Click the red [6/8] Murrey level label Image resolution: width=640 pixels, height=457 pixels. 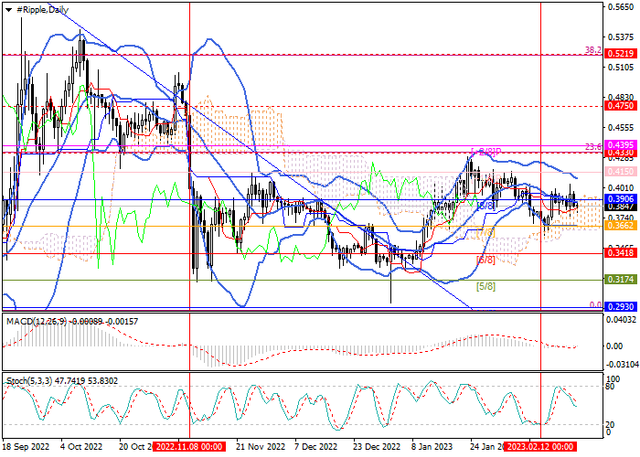(x=485, y=260)
